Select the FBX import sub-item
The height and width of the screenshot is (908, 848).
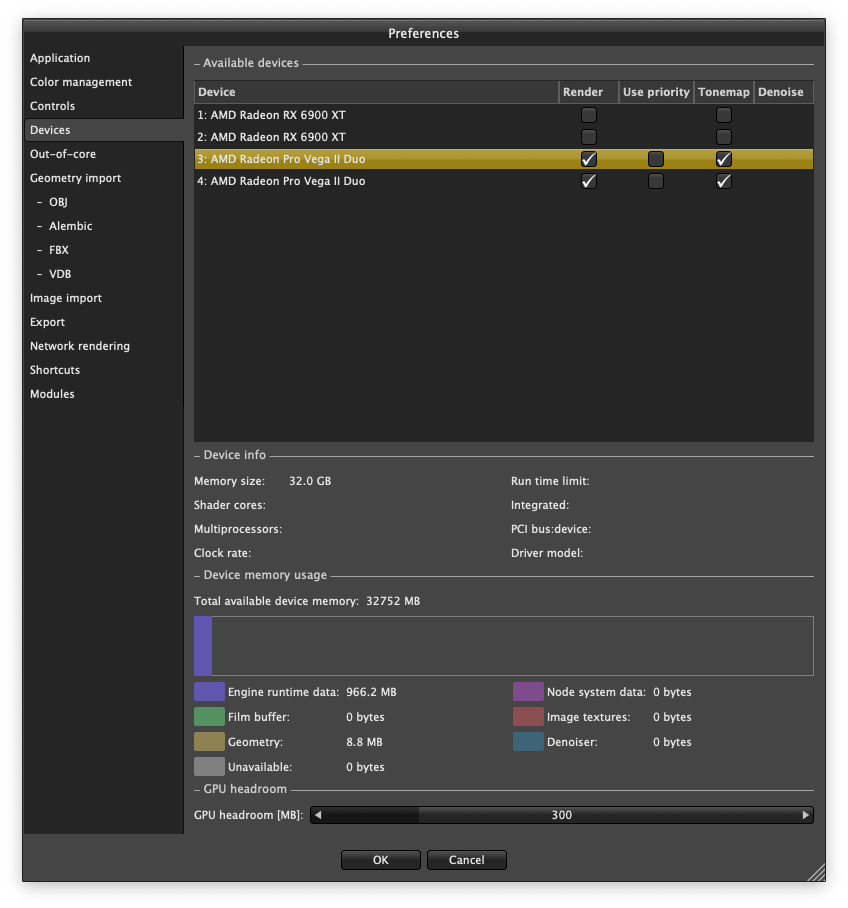point(59,250)
